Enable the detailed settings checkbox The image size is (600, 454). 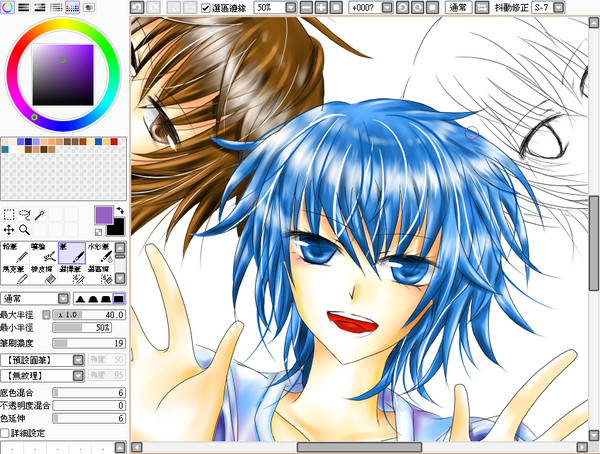(x=5, y=433)
